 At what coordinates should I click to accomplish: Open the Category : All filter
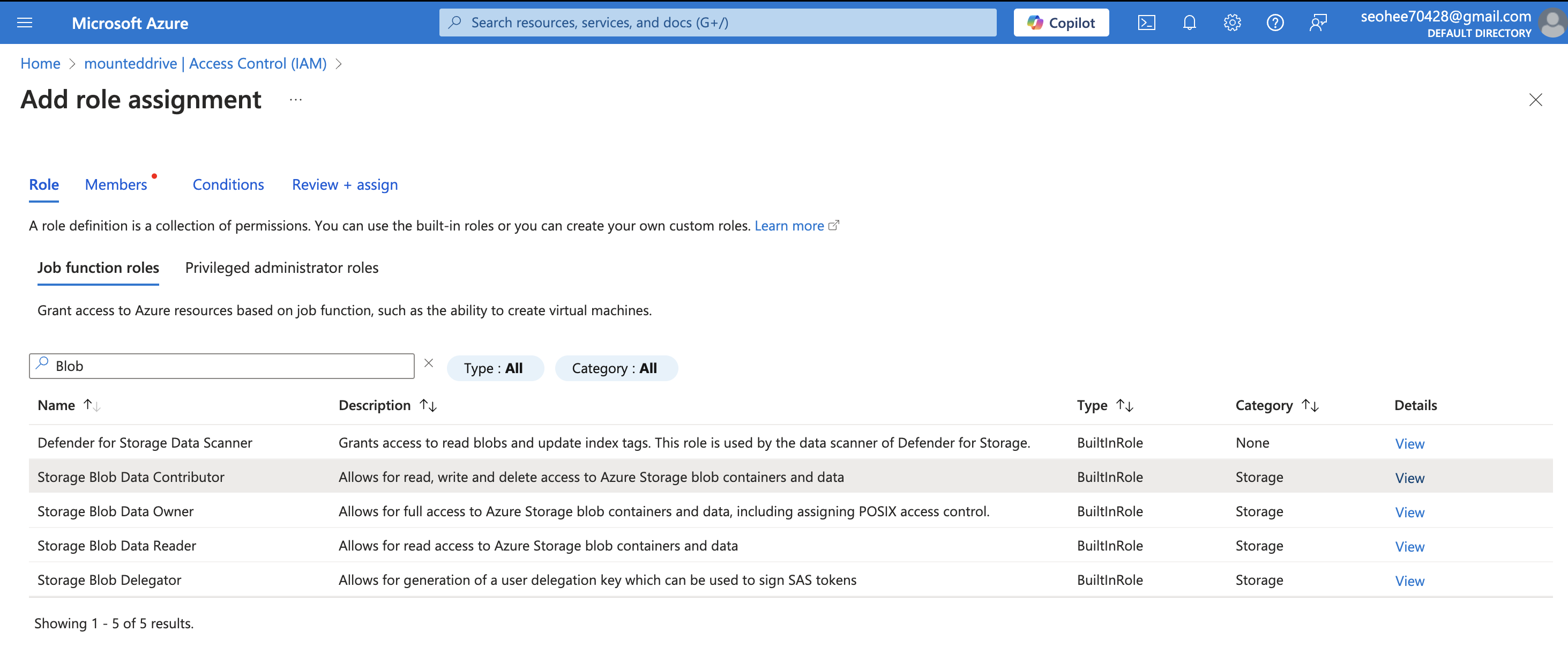pyautogui.click(x=616, y=368)
